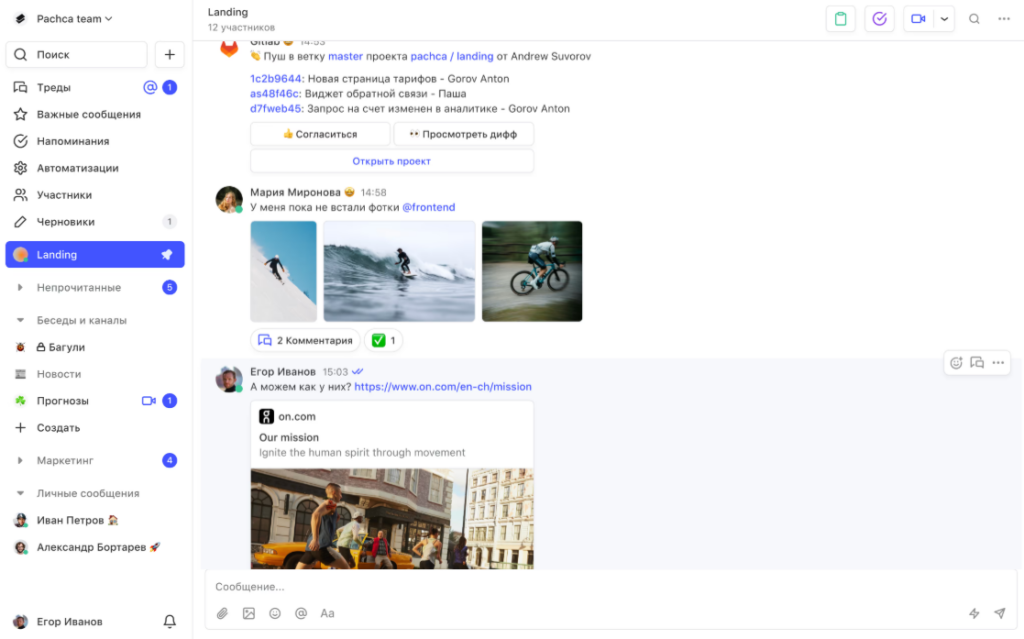Send the message with paper plane

(x=1000, y=614)
